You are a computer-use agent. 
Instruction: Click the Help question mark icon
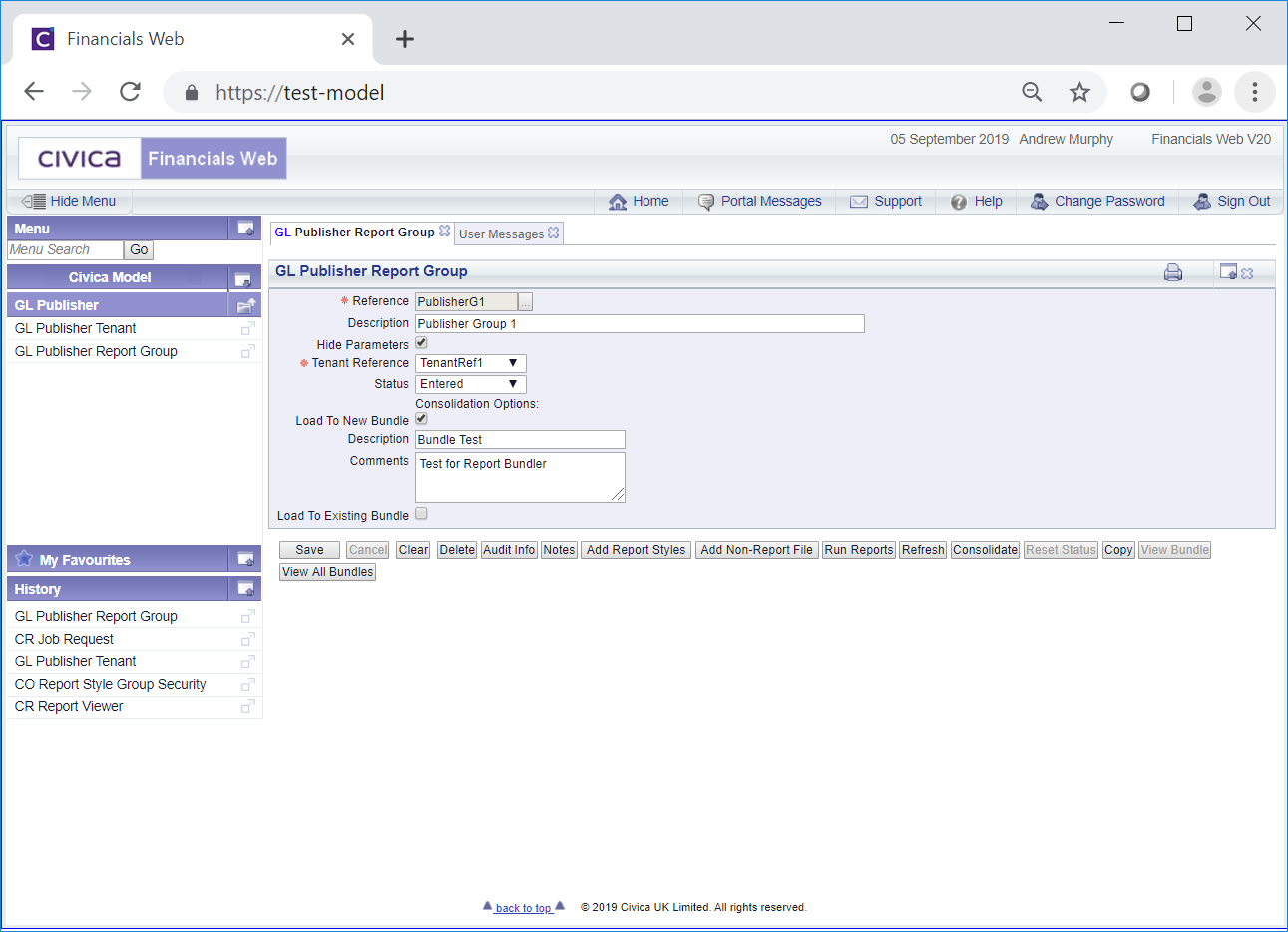[959, 202]
